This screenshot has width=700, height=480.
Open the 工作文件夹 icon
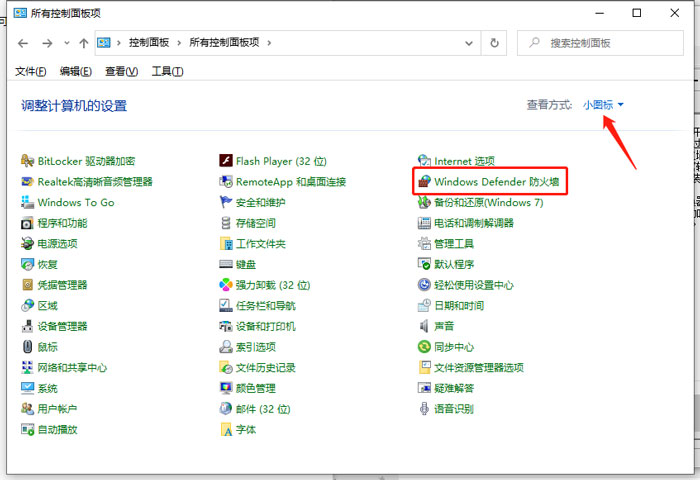tap(226, 243)
